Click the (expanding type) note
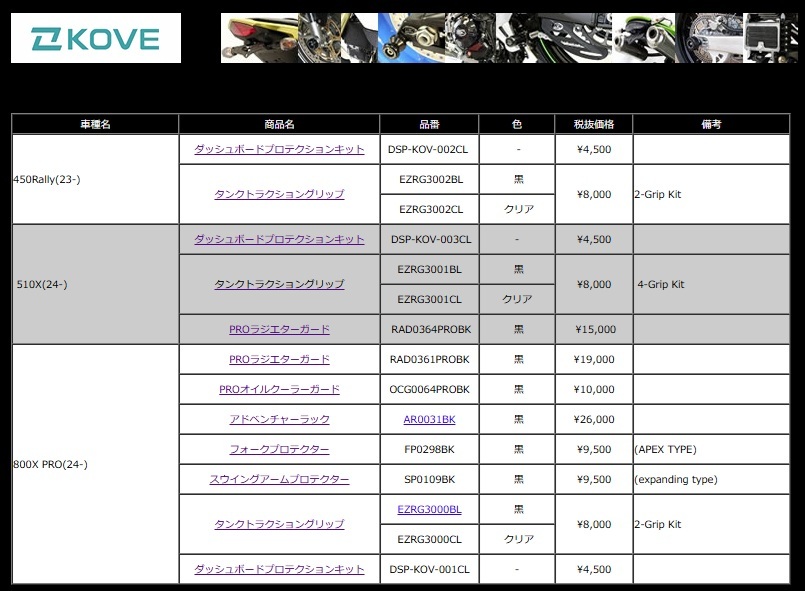Screen dimensions: 805x591 (x=676, y=479)
